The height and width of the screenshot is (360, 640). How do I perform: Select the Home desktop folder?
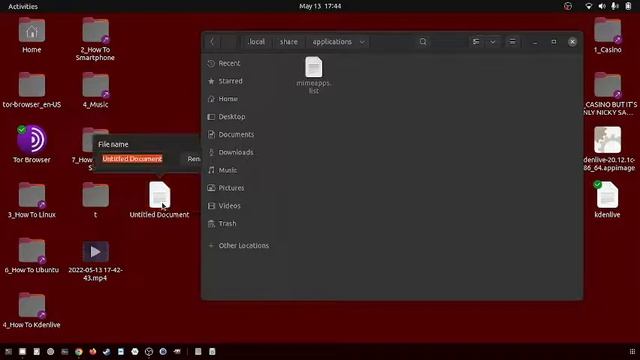pyautogui.click(x=32, y=35)
